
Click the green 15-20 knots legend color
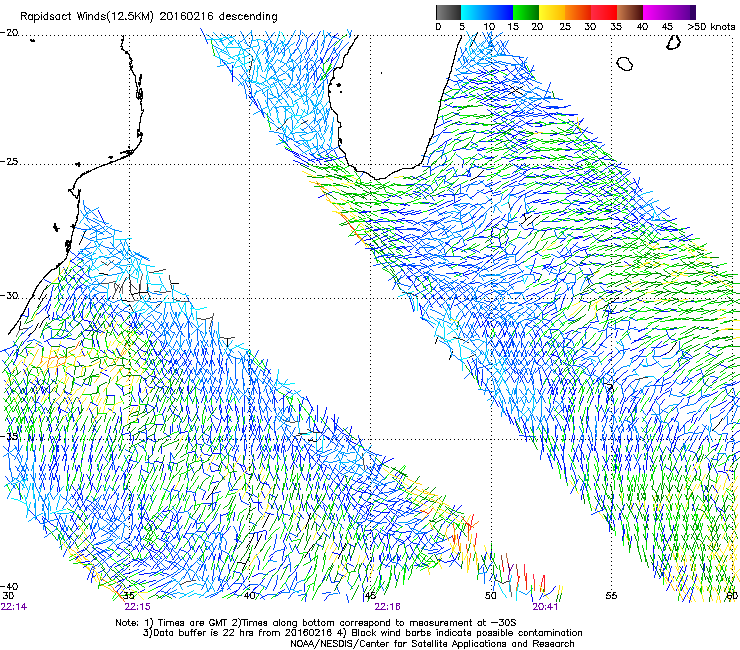coord(526,12)
